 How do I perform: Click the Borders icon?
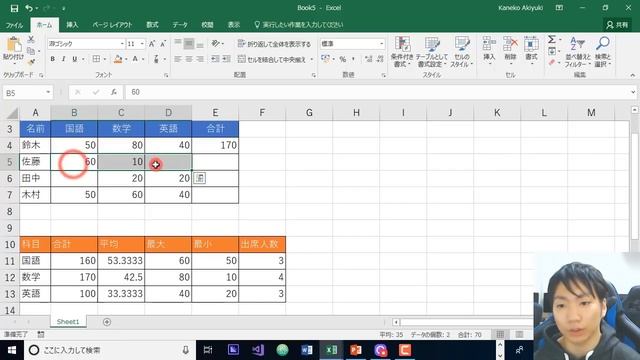click(x=96, y=59)
